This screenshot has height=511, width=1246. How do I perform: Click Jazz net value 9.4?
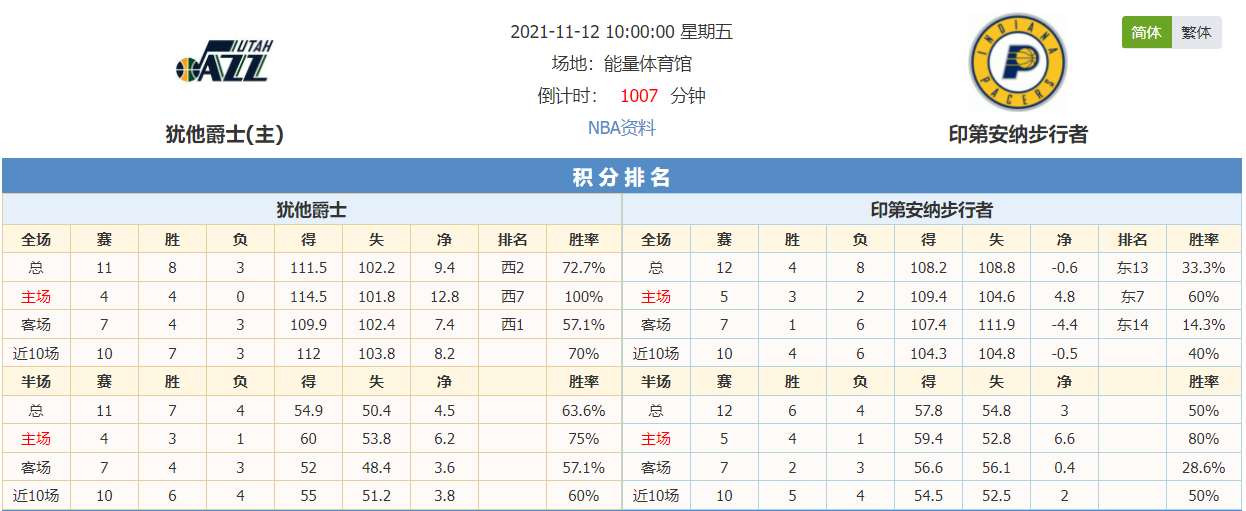pos(445,268)
